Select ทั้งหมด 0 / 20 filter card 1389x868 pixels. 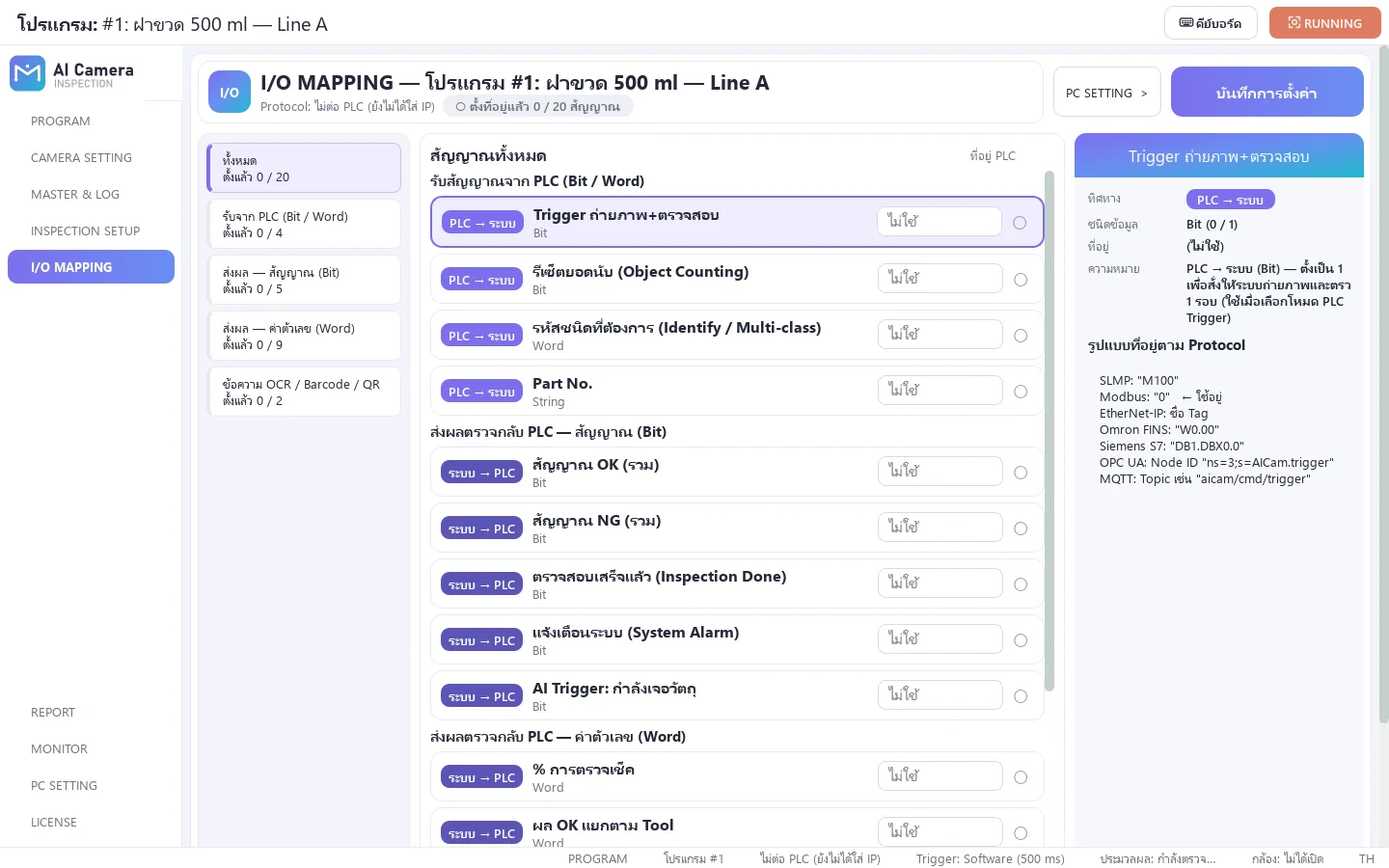pos(304,168)
